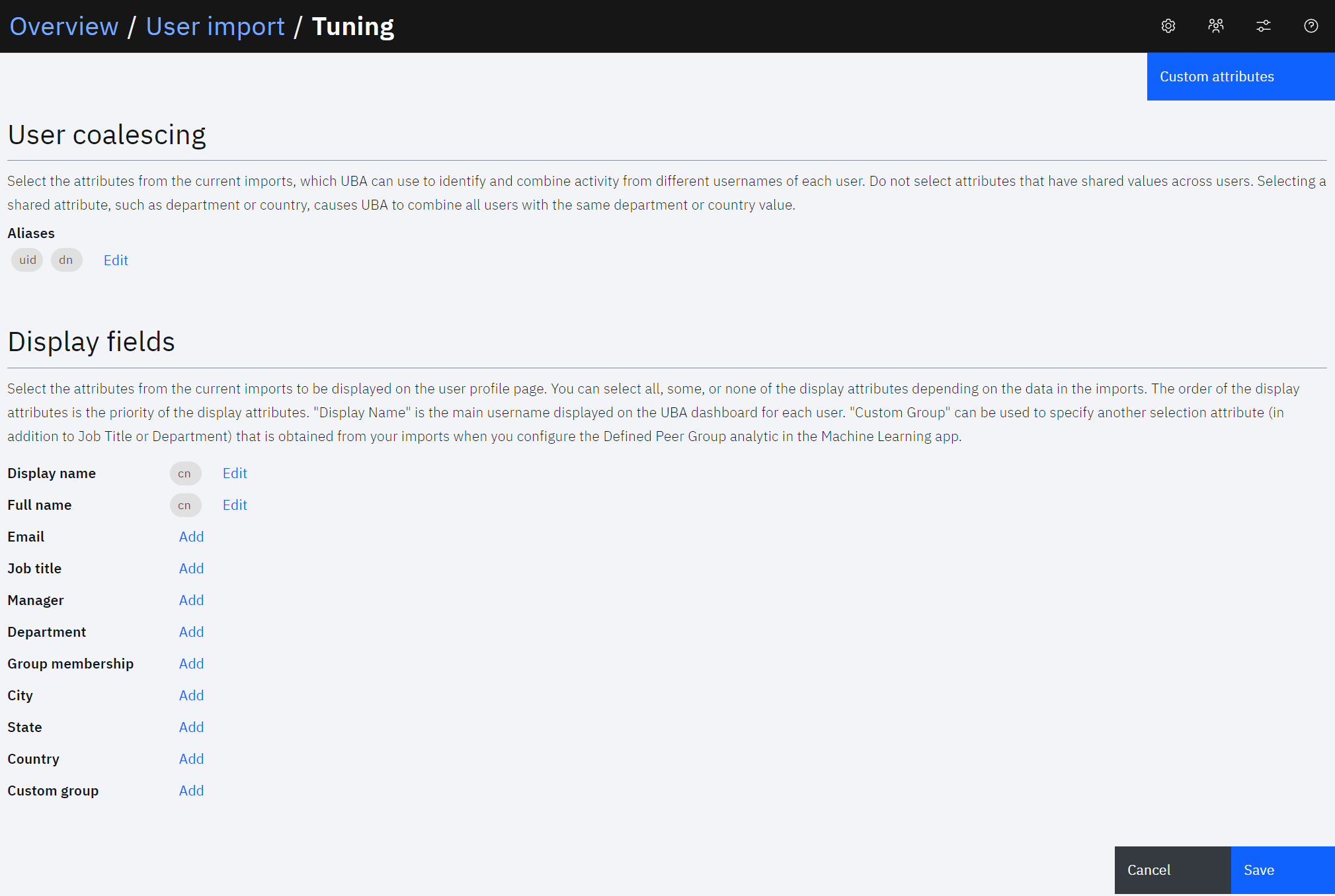
Task: Add a Country attribute
Action: tap(191, 759)
